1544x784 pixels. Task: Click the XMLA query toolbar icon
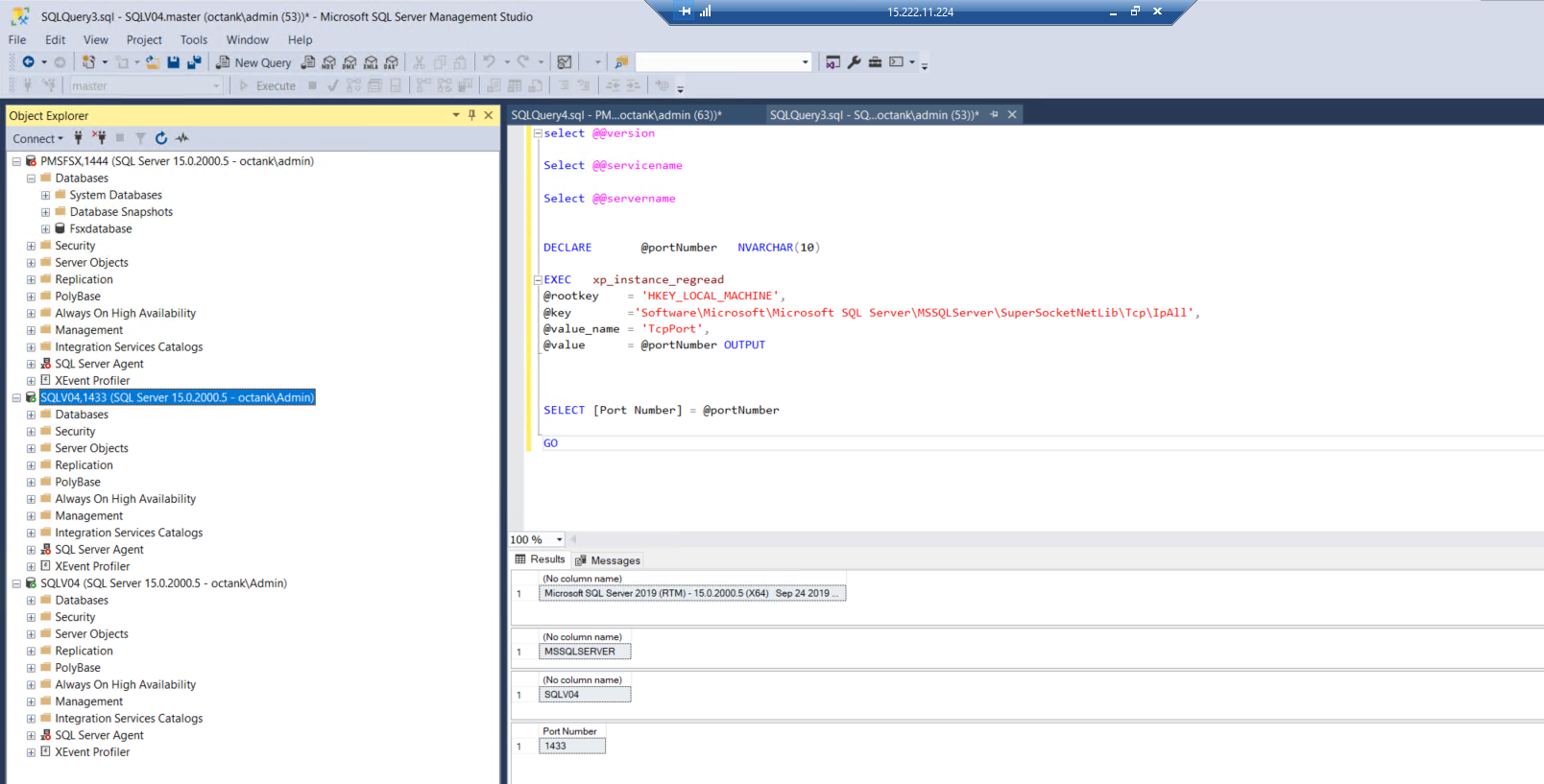coord(371,62)
